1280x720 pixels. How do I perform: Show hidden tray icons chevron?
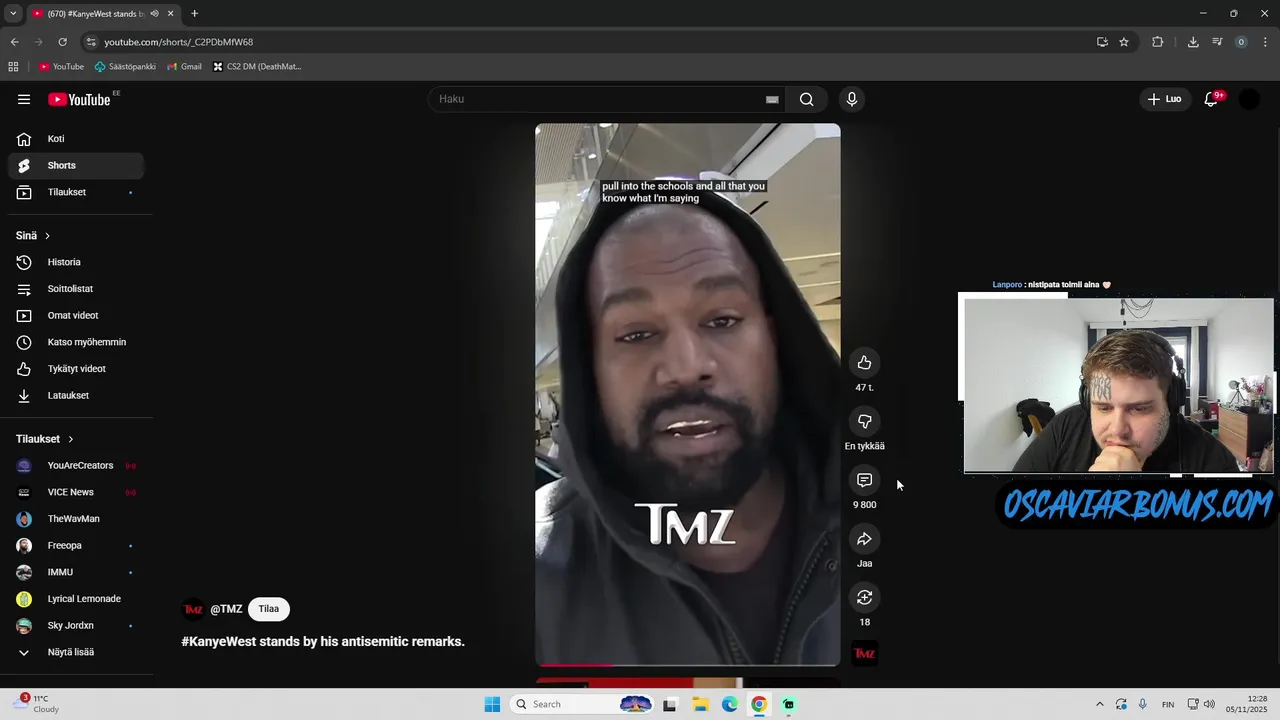tap(1100, 704)
